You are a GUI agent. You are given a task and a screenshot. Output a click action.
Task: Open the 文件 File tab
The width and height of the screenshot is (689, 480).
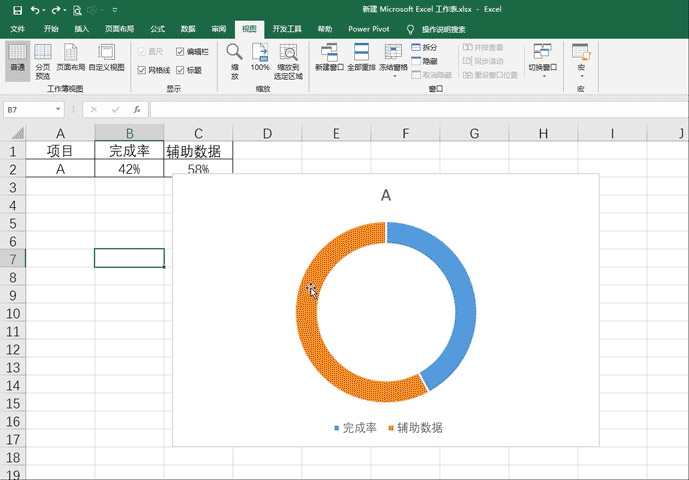click(x=18, y=29)
